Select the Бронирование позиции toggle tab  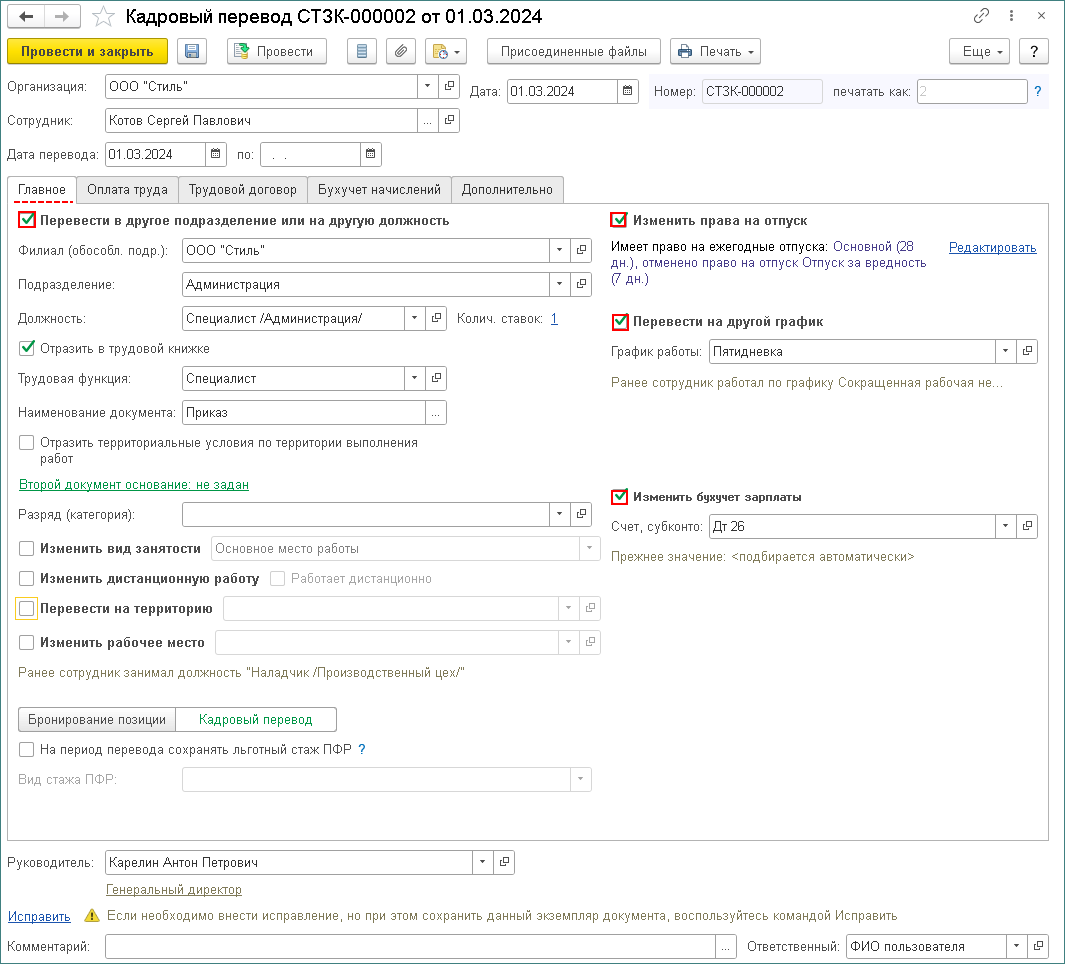click(96, 719)
